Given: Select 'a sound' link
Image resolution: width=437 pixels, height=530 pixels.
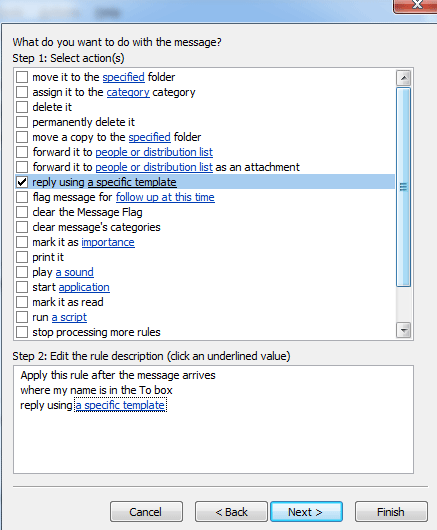Looking at the screenshot, I should [x=75, y=272].
